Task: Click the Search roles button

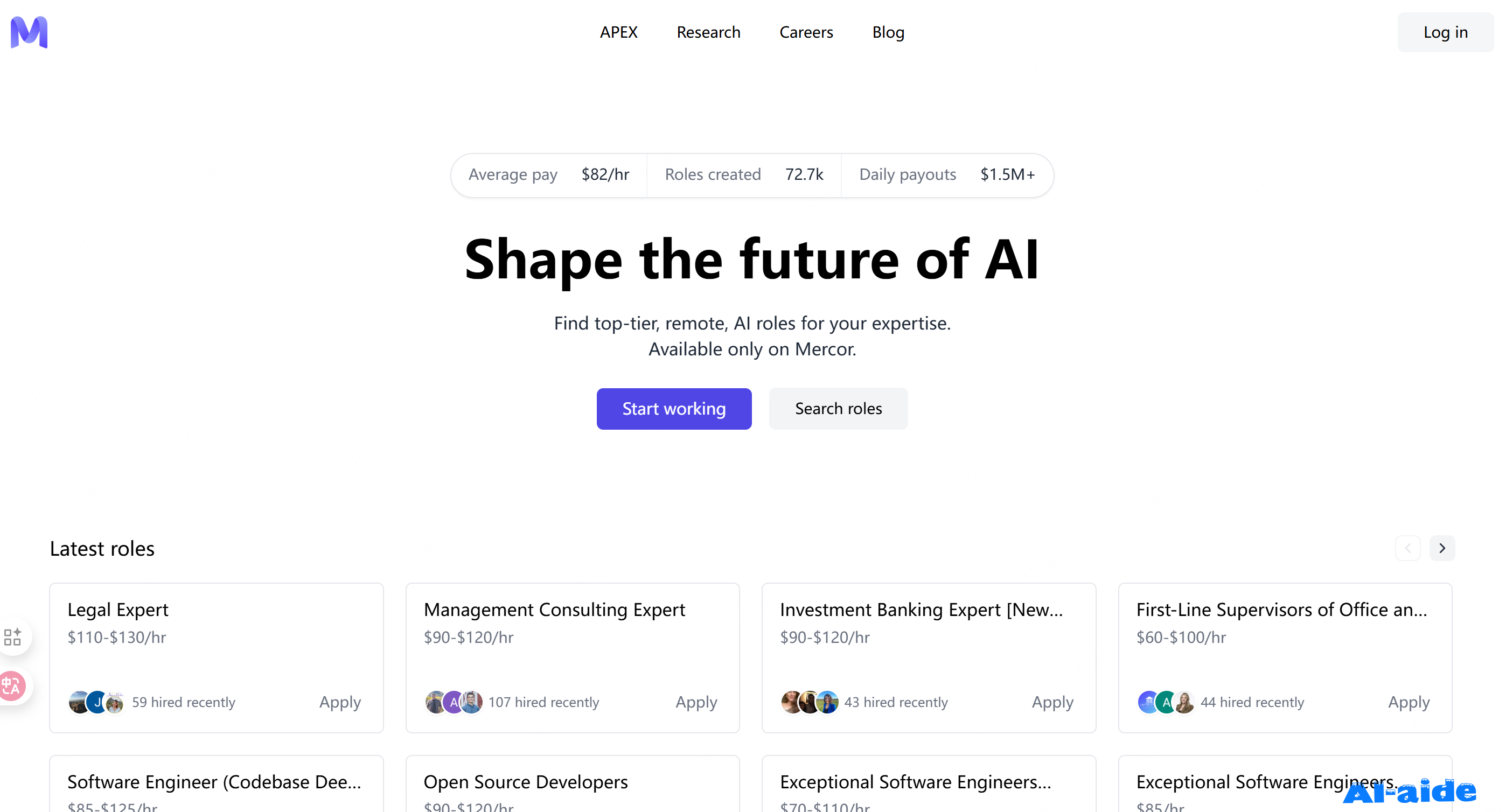Action: (x=838, y=409)
